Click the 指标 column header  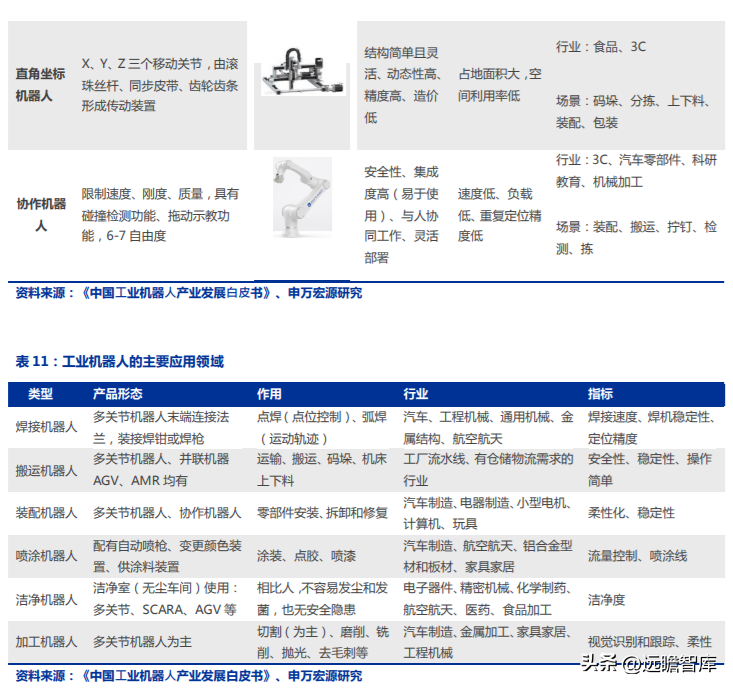600,395
